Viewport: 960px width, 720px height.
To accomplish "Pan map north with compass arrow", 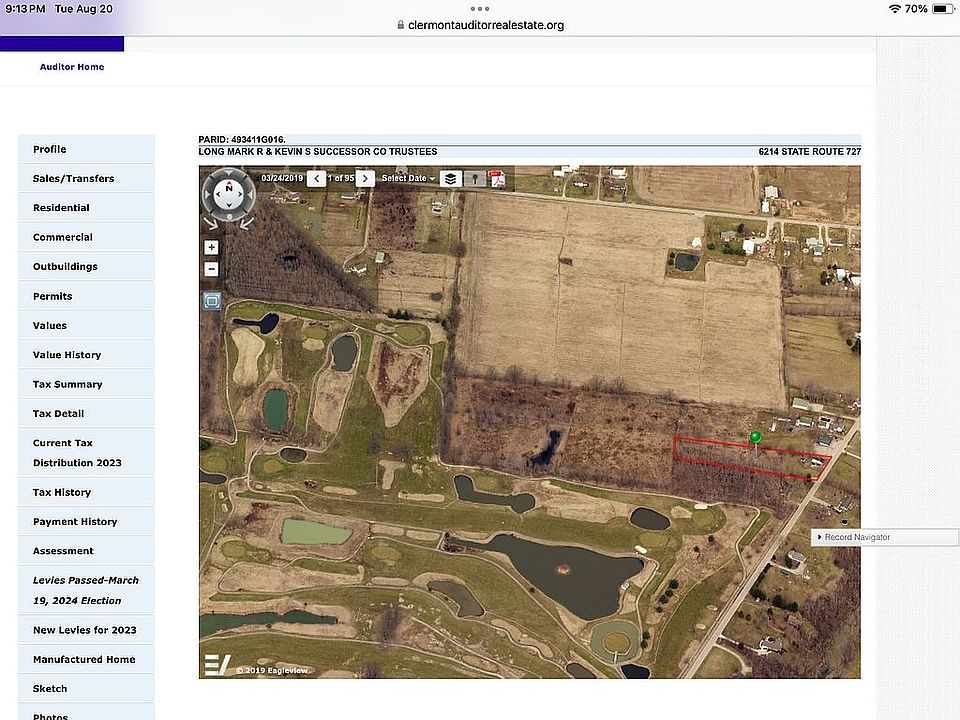I will [x=229, y=182].
